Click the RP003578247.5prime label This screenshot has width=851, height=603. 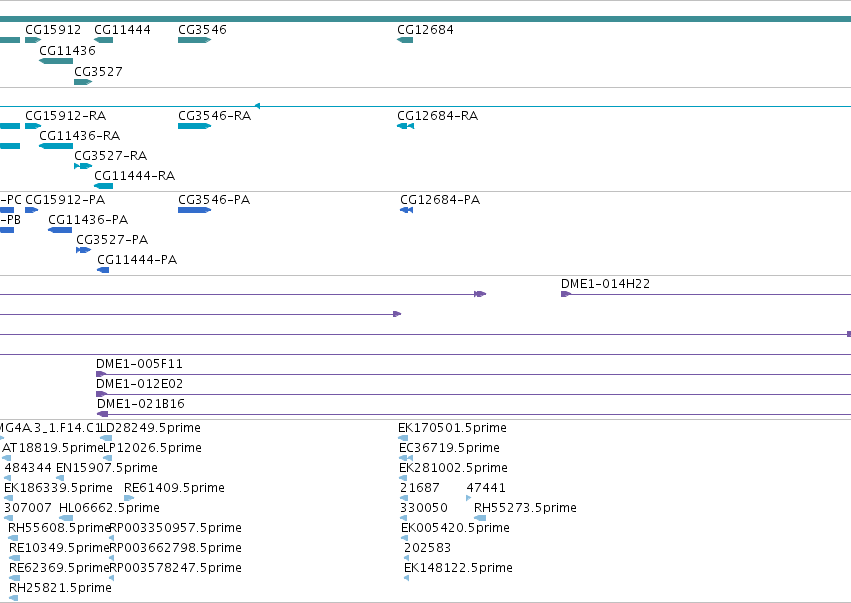click(x=175, y=568)
